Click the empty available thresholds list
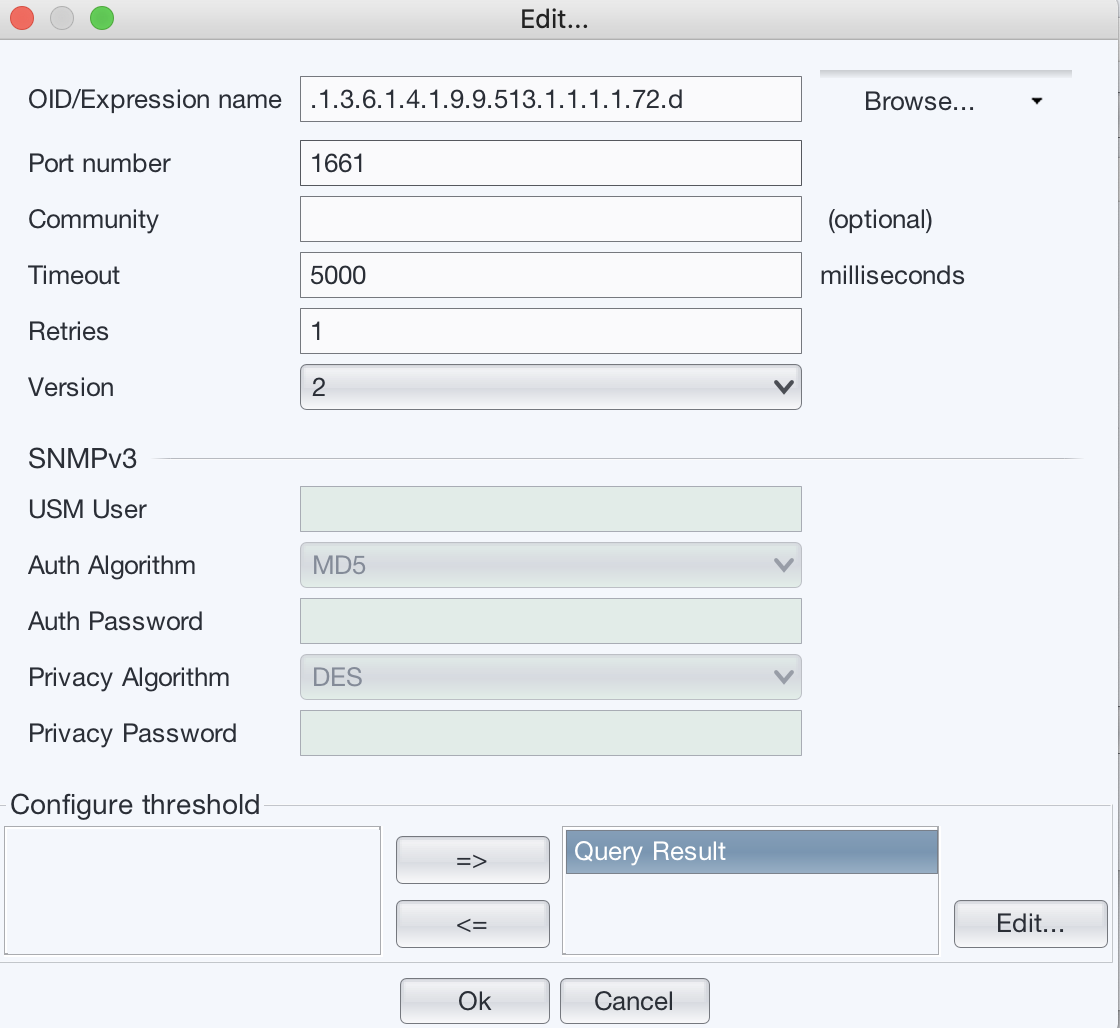Image resolution: width=1120 pixels, height=1028 pixels. tap(193, 890)
